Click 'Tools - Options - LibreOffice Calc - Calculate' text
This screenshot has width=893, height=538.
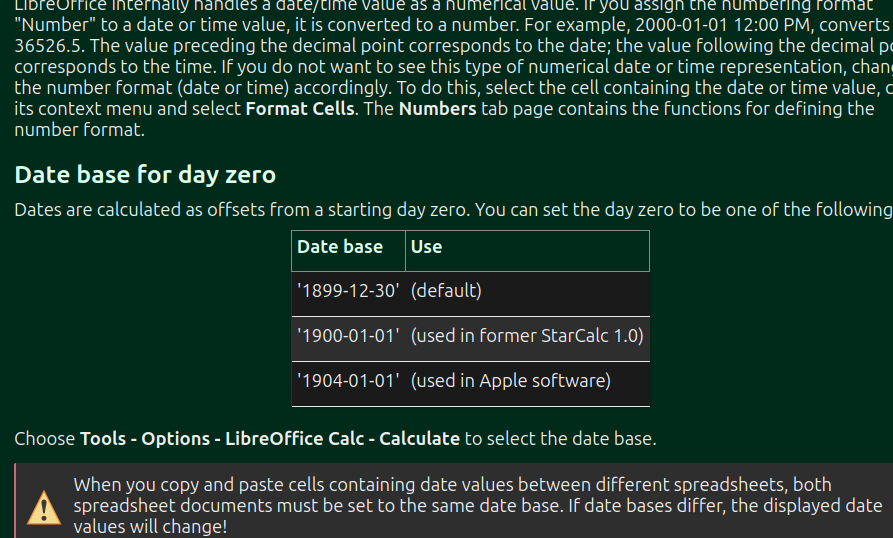tap(270, 438)
